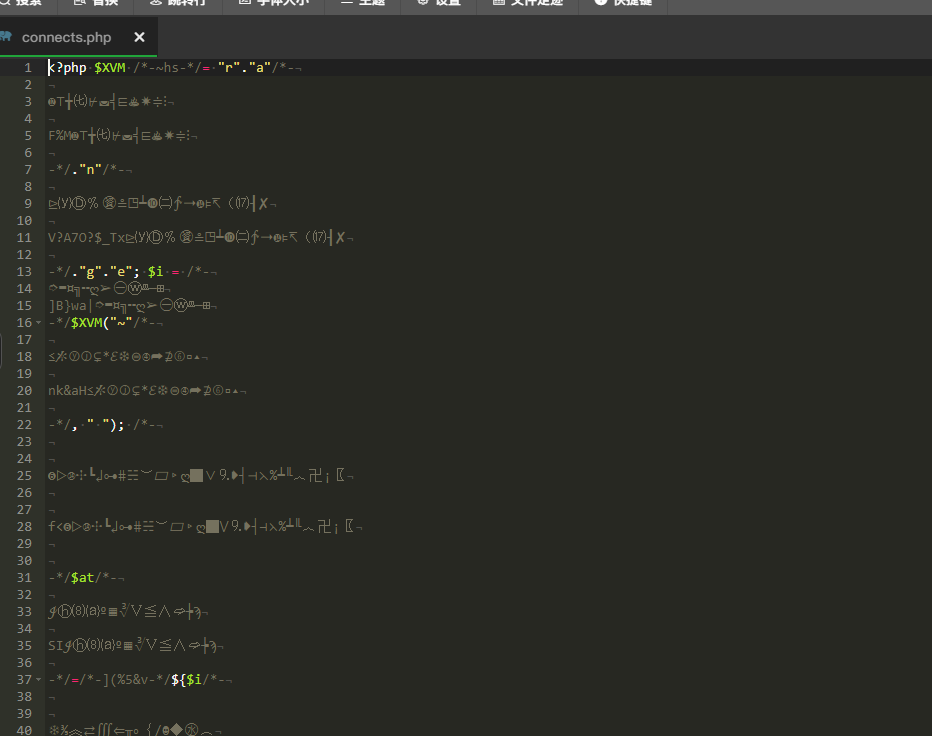Click the closing ");" on line 22
Image resolution: width=932 pixels, height=736 pixels.
click(117, 425)
